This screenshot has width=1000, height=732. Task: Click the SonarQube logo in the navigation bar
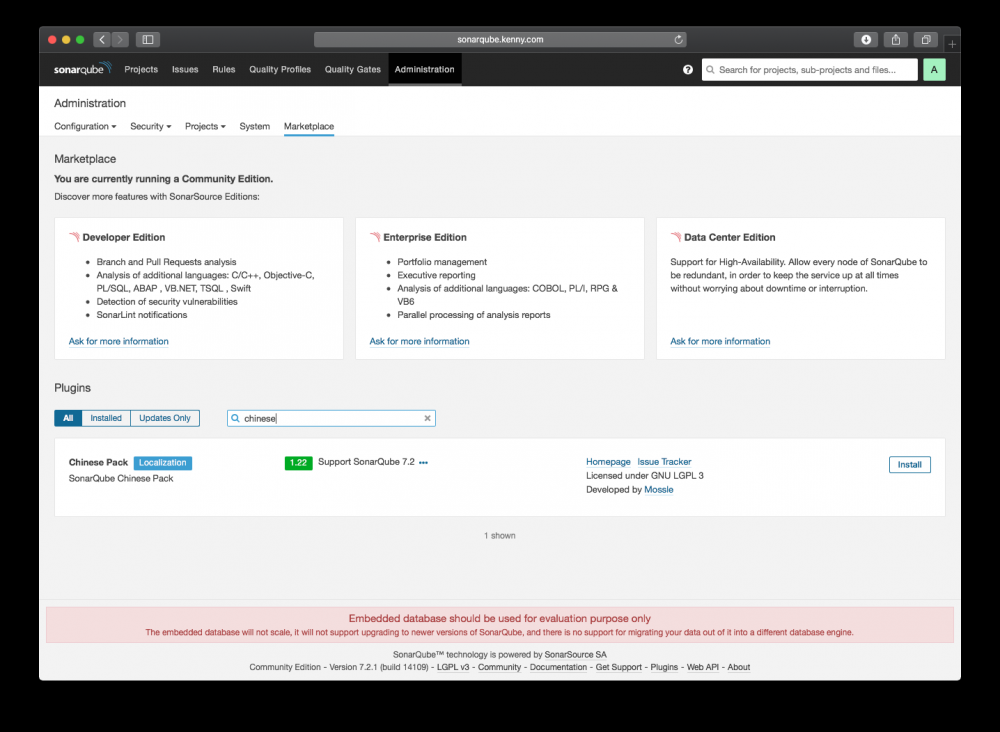[x=81, y=69]
